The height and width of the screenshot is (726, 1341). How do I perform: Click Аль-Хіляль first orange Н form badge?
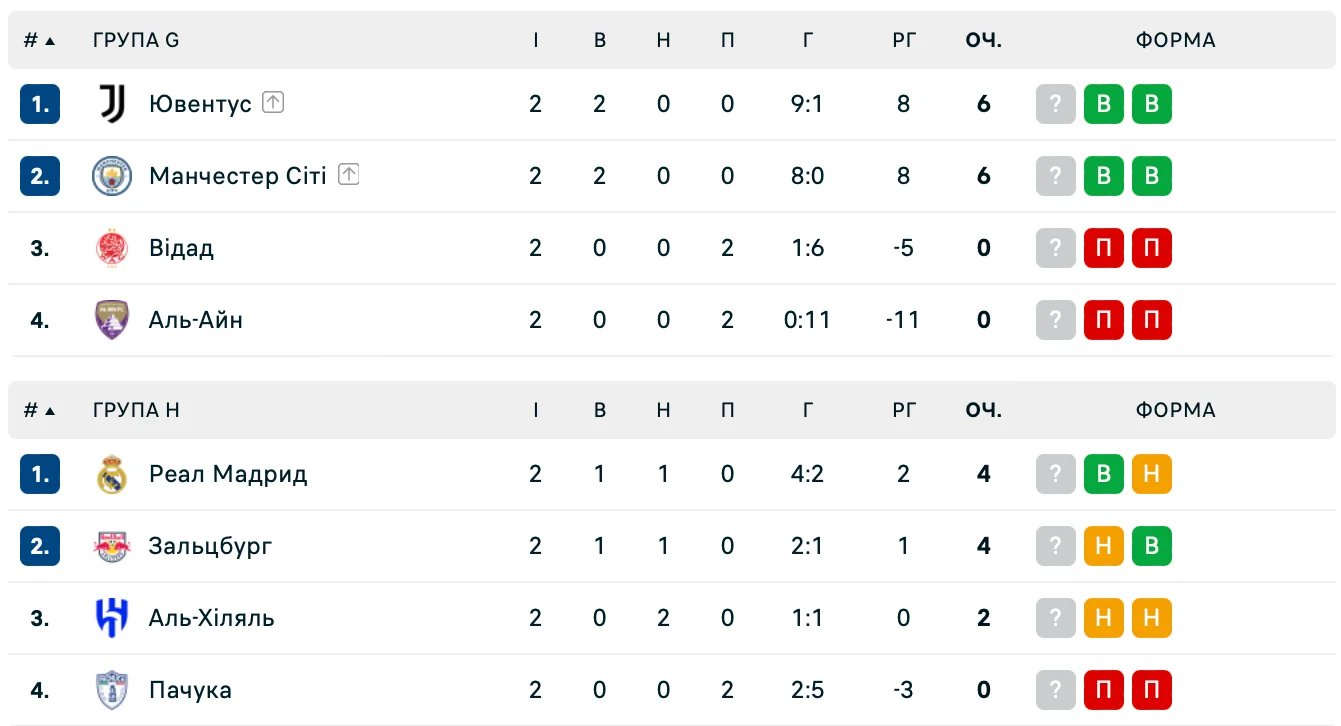(x=1103, y=618)
